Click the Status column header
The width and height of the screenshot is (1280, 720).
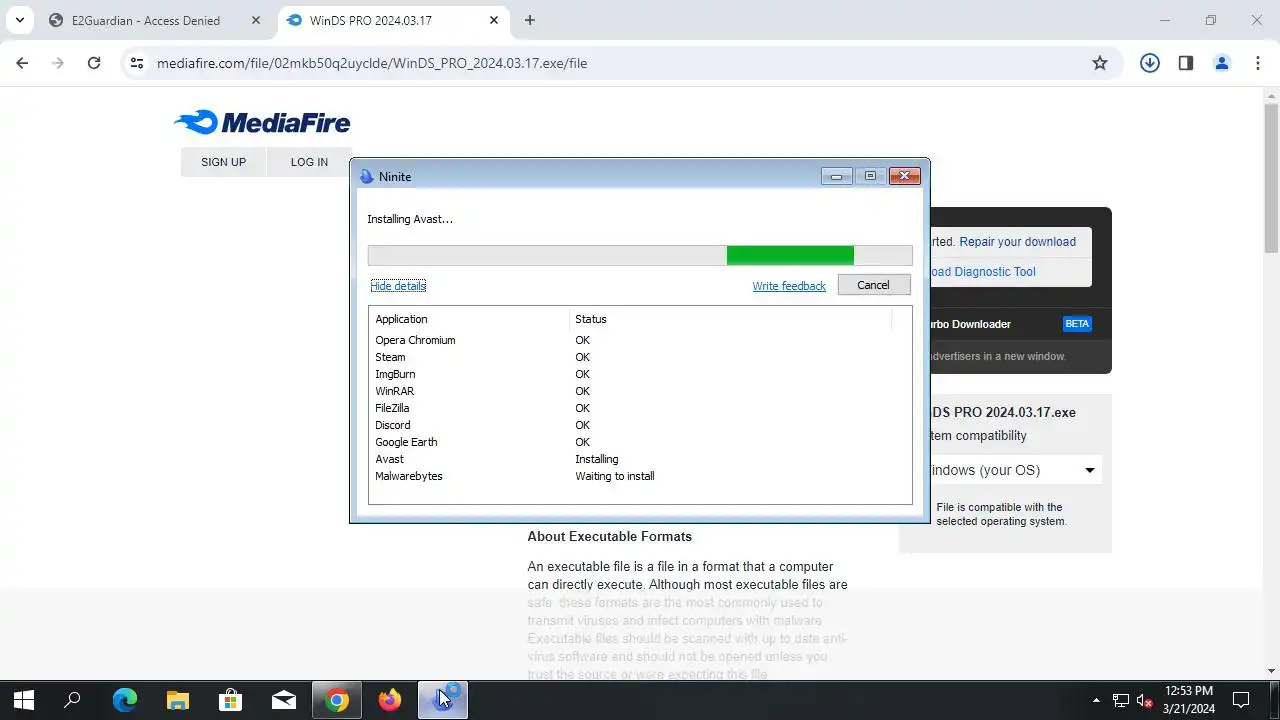click(x=730, y=319)
